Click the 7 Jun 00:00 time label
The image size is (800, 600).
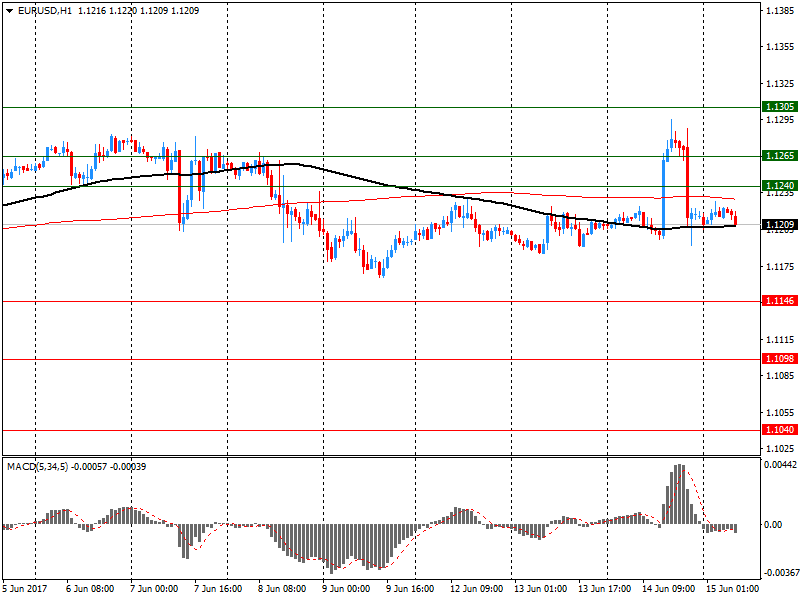pos(154,589)
